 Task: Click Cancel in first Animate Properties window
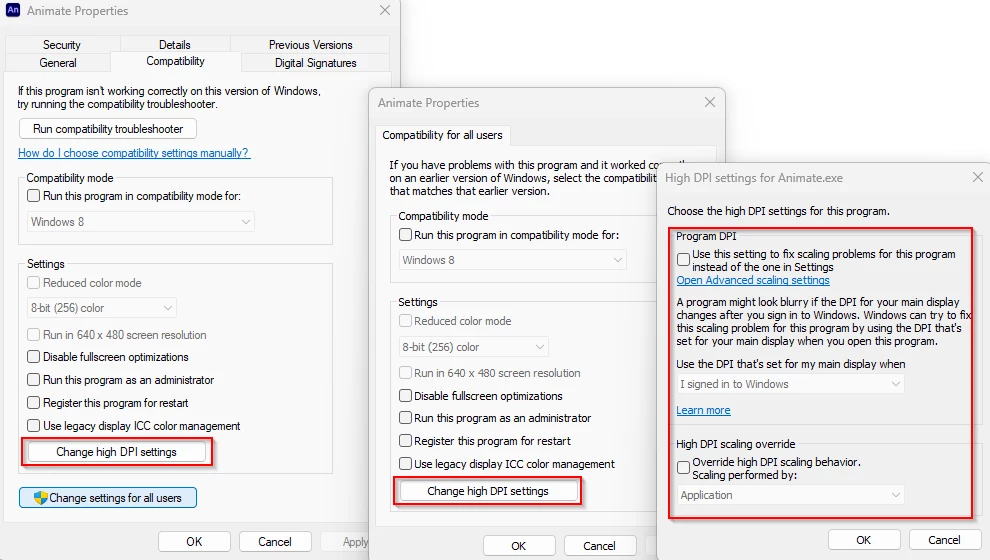[x=275, y=542]
